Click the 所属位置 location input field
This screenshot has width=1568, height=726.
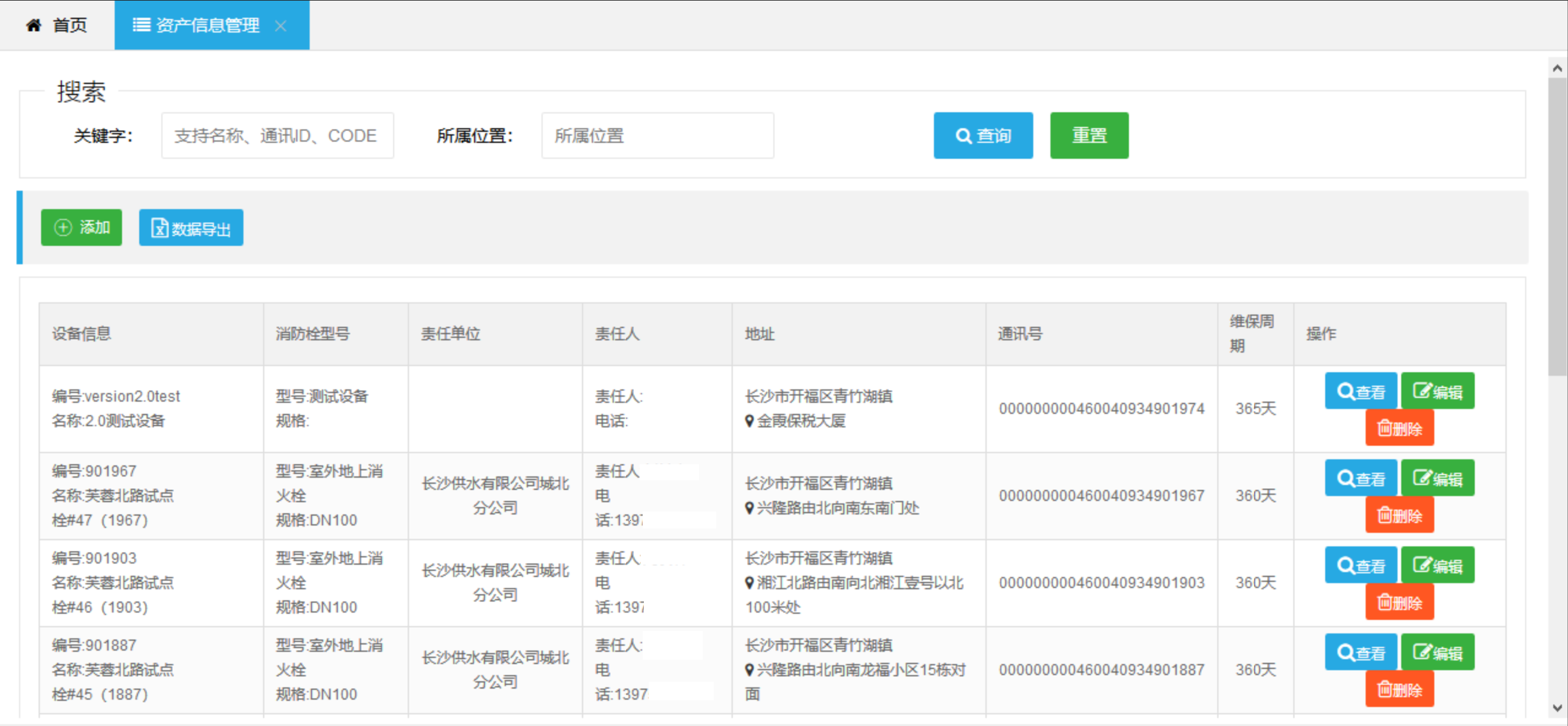(x=657, y=136)
